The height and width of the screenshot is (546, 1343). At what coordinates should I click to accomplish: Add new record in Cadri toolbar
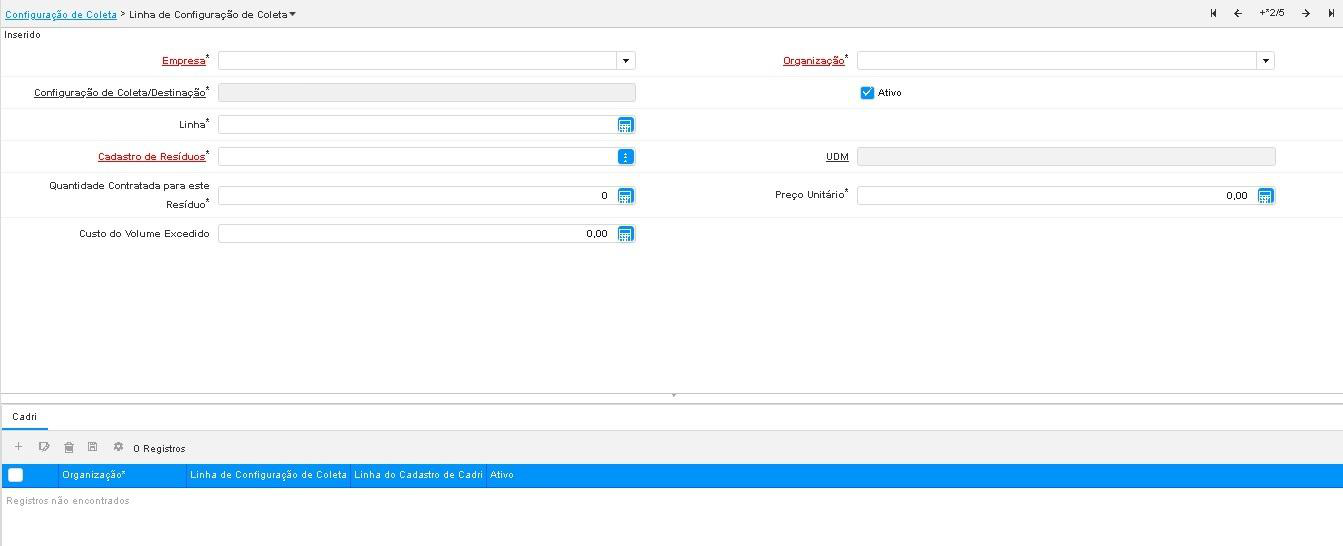(x=18, y=447)
